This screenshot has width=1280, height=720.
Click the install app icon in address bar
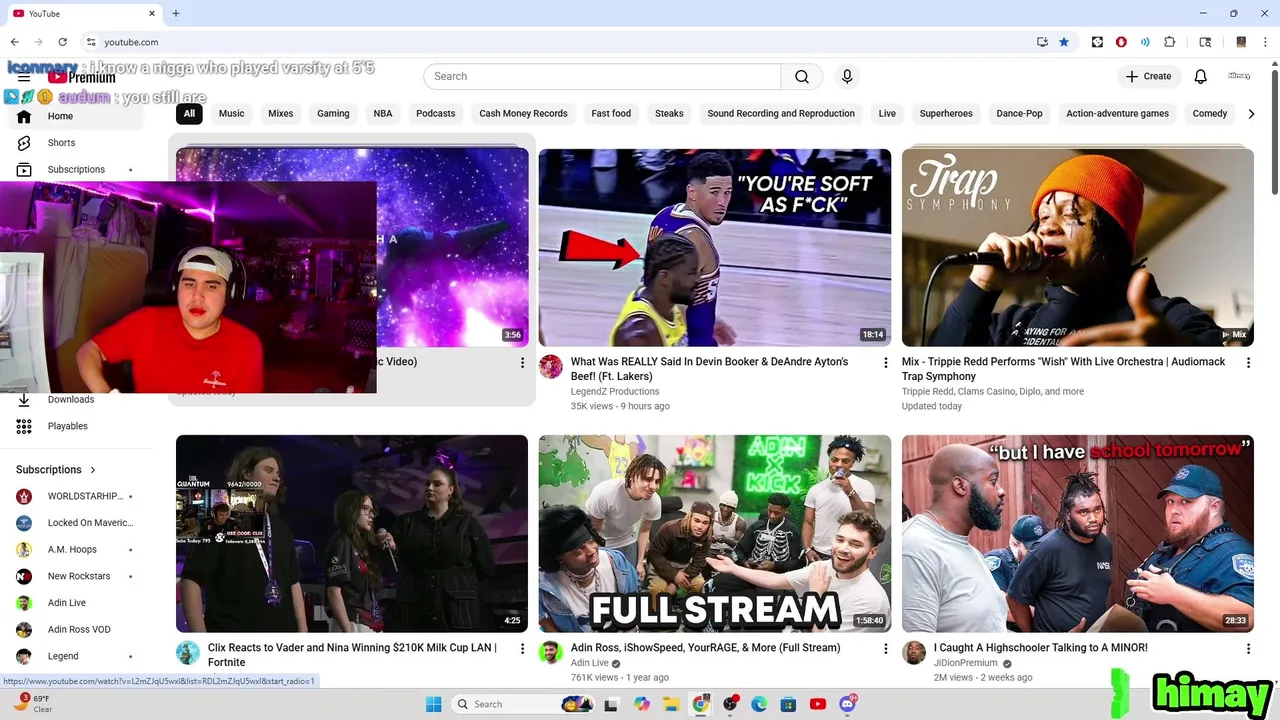pyautogui.click(x=1042, y=42)
